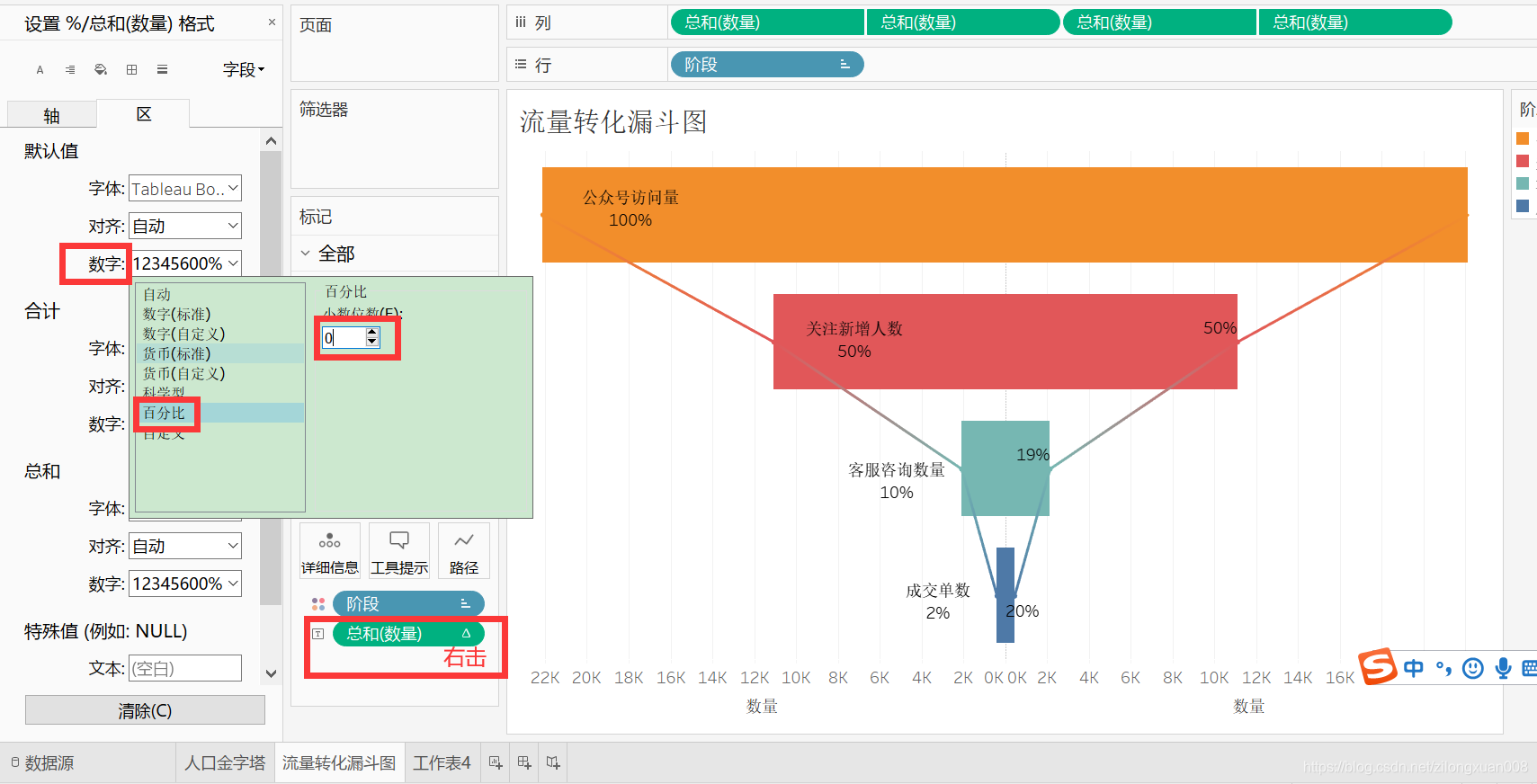Select 自动 in the number format list

[x=219, y=294]
